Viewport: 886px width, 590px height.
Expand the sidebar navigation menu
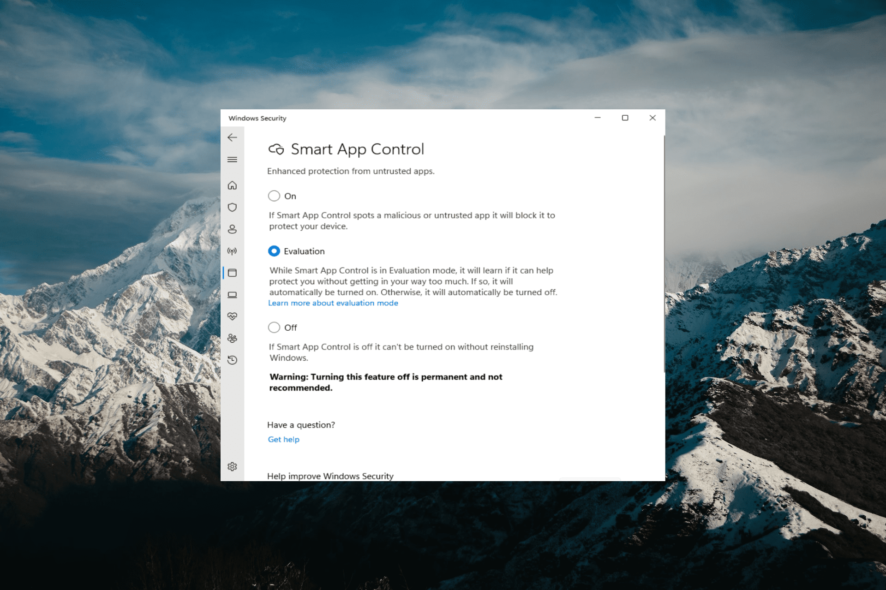pyautogui.click(x=232, y=159)
